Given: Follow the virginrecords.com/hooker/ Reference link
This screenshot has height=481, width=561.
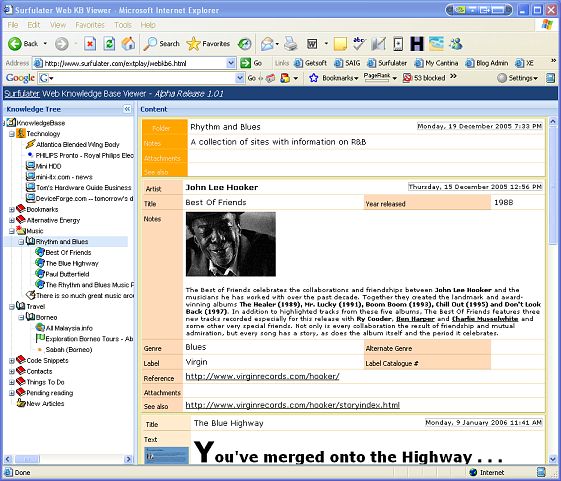Looking at the screenshot, I should [x=262, y=376].
